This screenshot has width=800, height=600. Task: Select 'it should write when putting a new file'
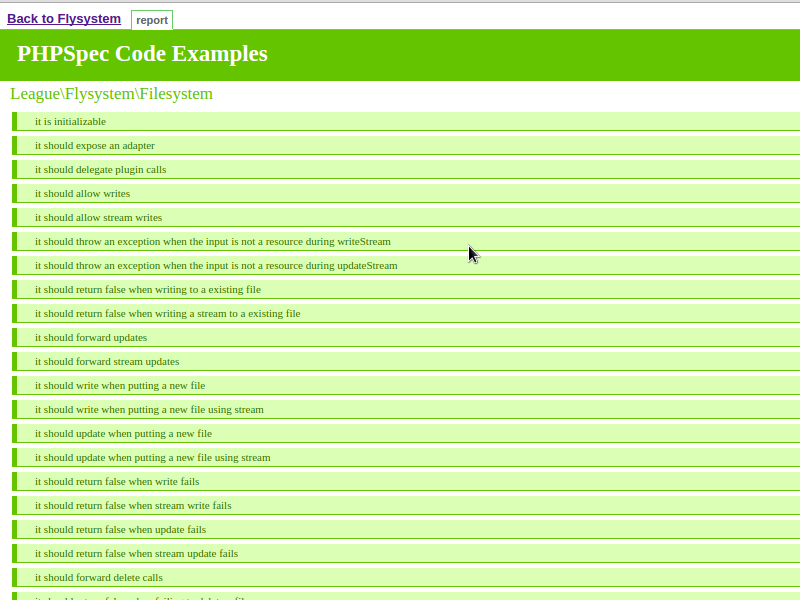tap(406, 385)
